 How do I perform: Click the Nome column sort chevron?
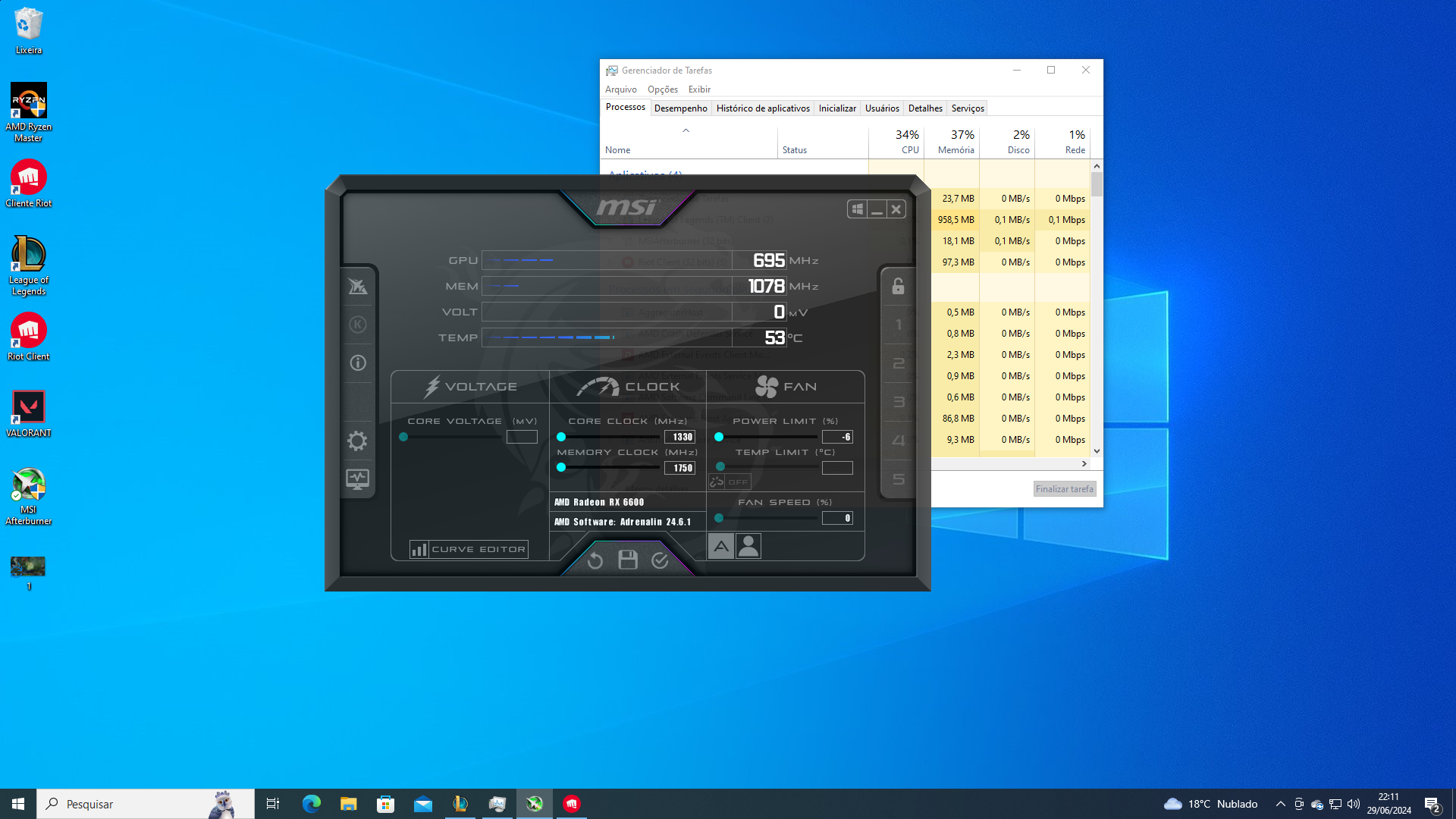[686, 130]
